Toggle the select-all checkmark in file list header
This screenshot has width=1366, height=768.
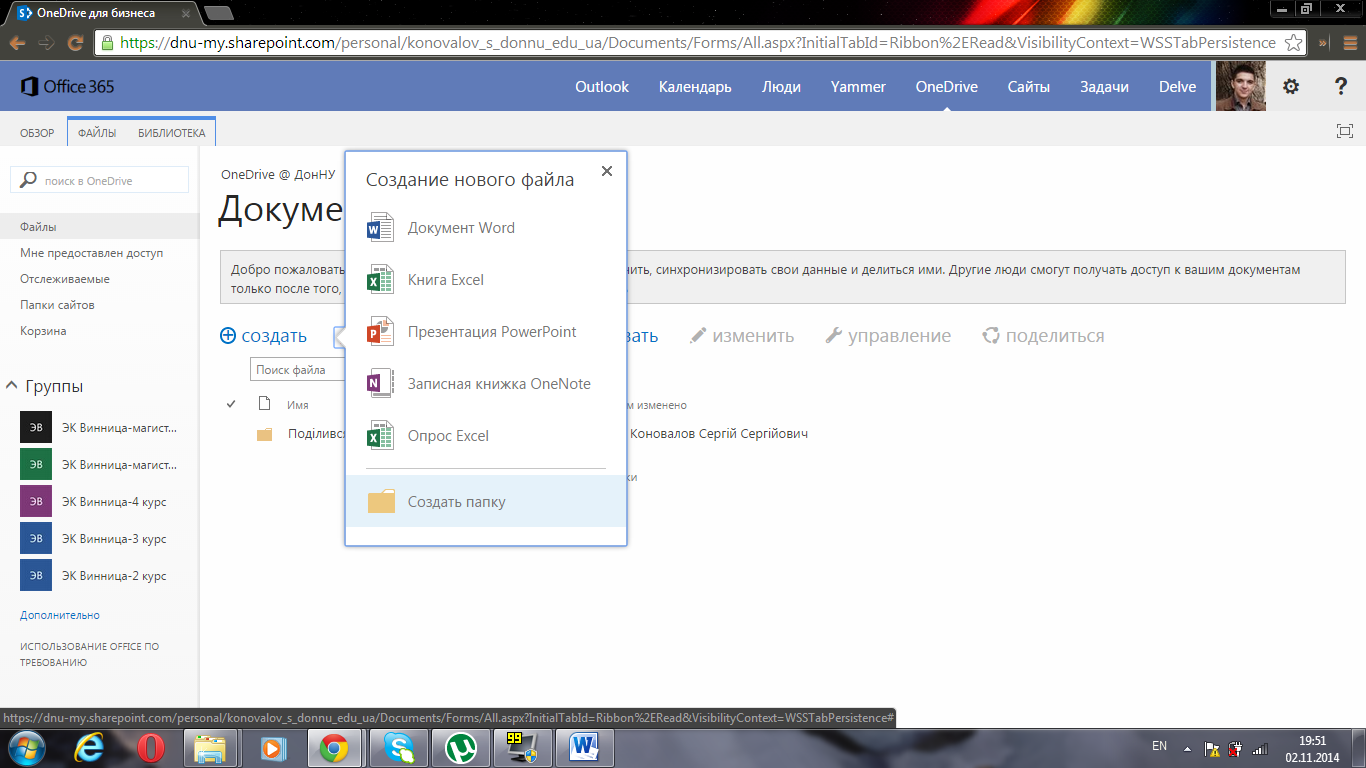click(x=231, y=404)
